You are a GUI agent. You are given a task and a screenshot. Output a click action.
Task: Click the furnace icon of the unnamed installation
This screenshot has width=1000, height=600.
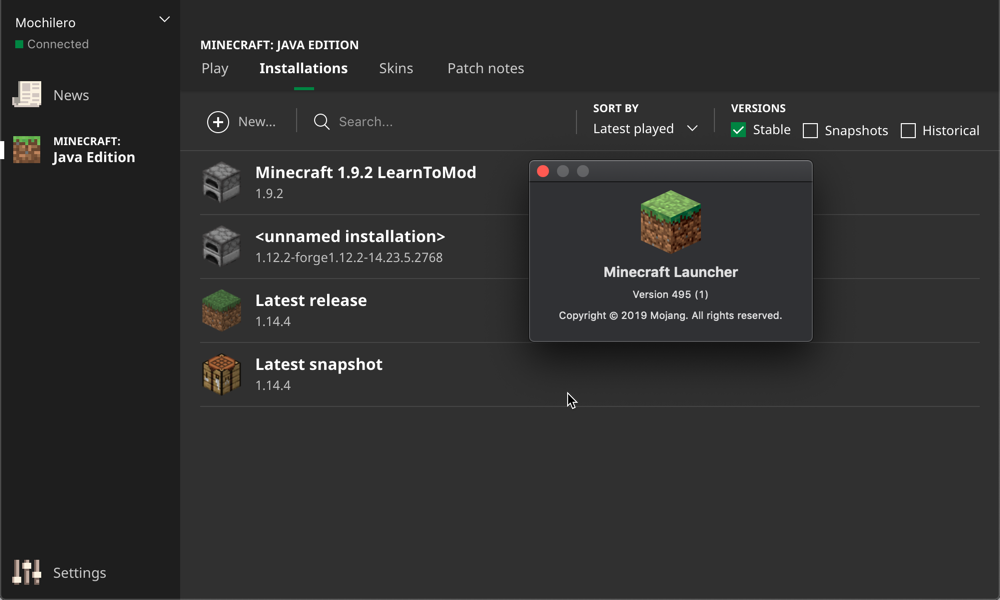coord(222,246)
